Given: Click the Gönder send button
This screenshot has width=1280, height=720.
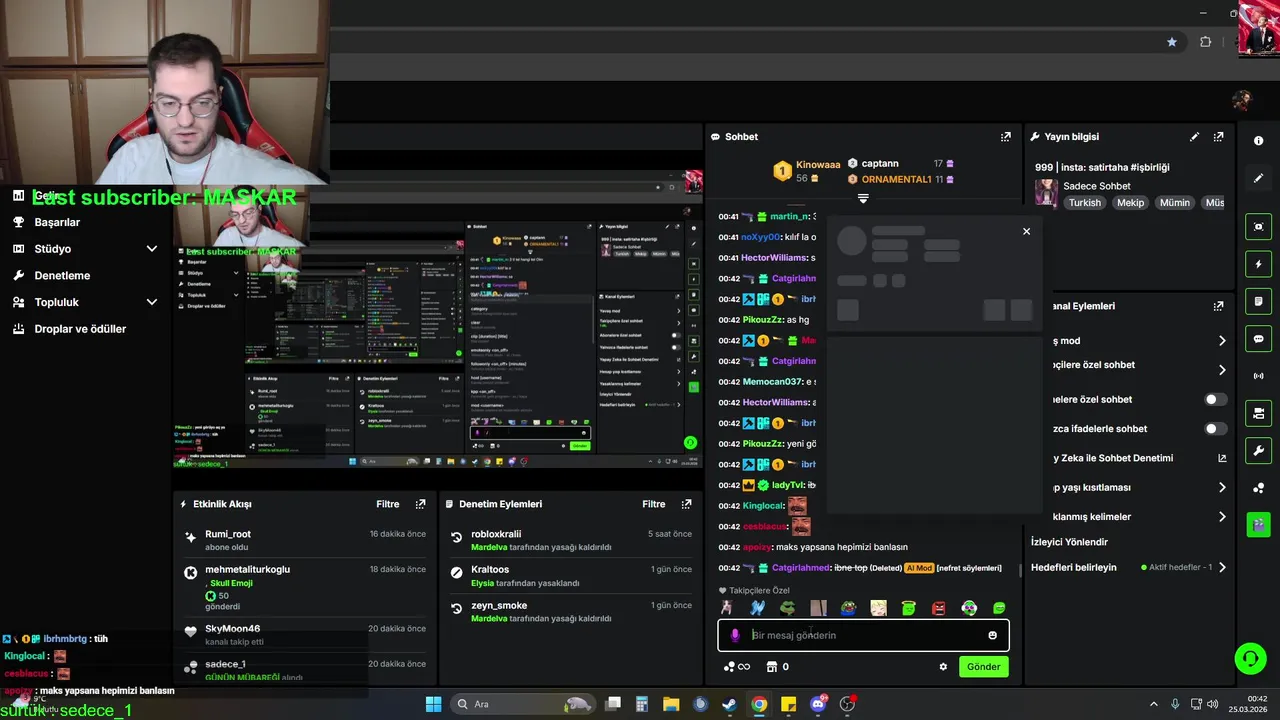Looking at the screenshot, I should click(983, 666).
